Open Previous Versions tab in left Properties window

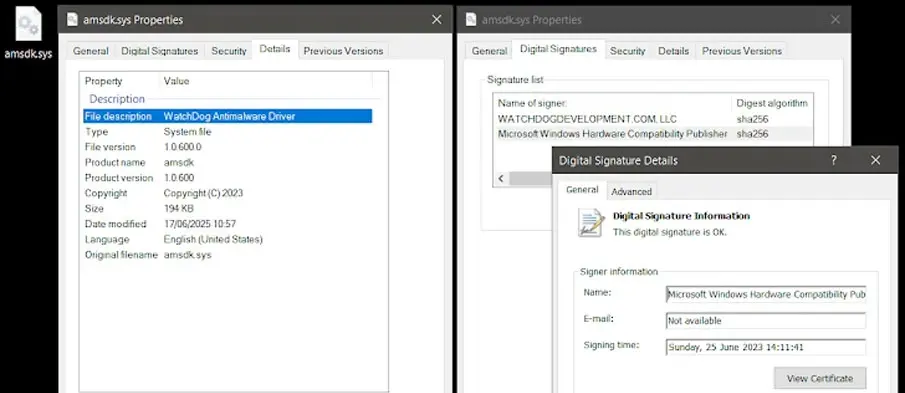343,51
